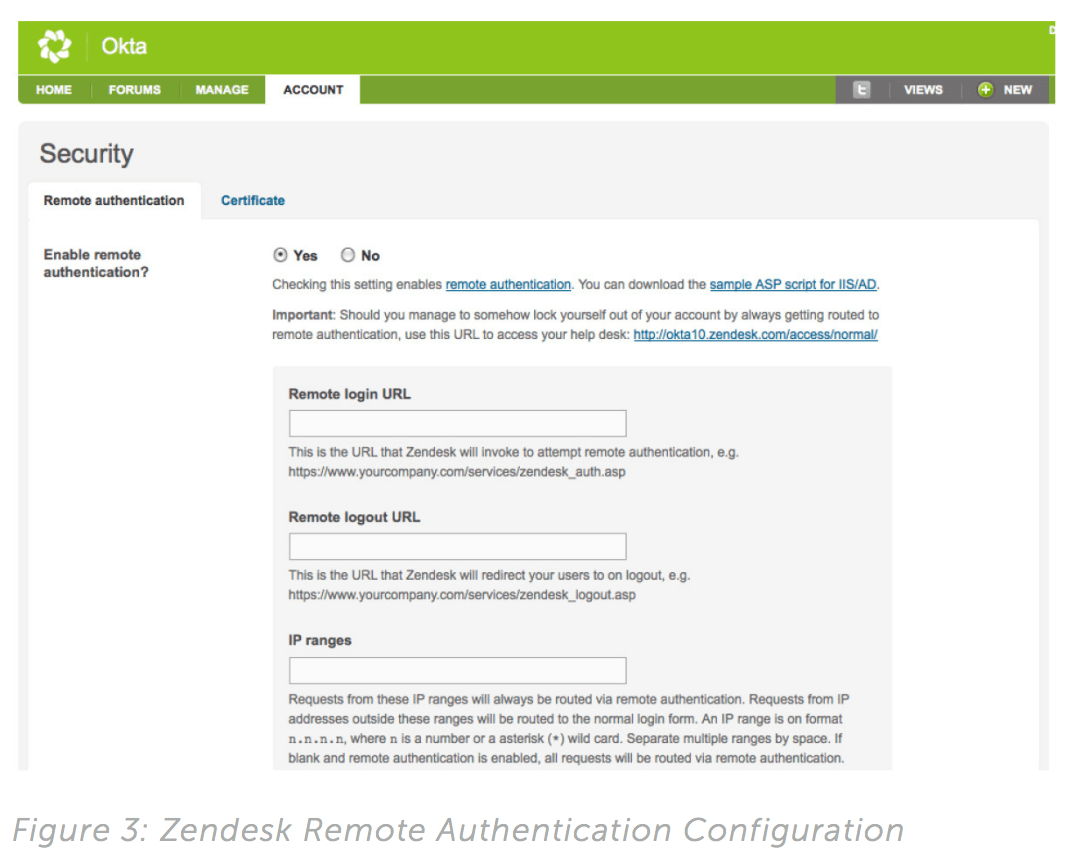This screenshot has height=864, width=1074.
Task: Select the Remote authentication tab
Action: (x=114, y=201)
